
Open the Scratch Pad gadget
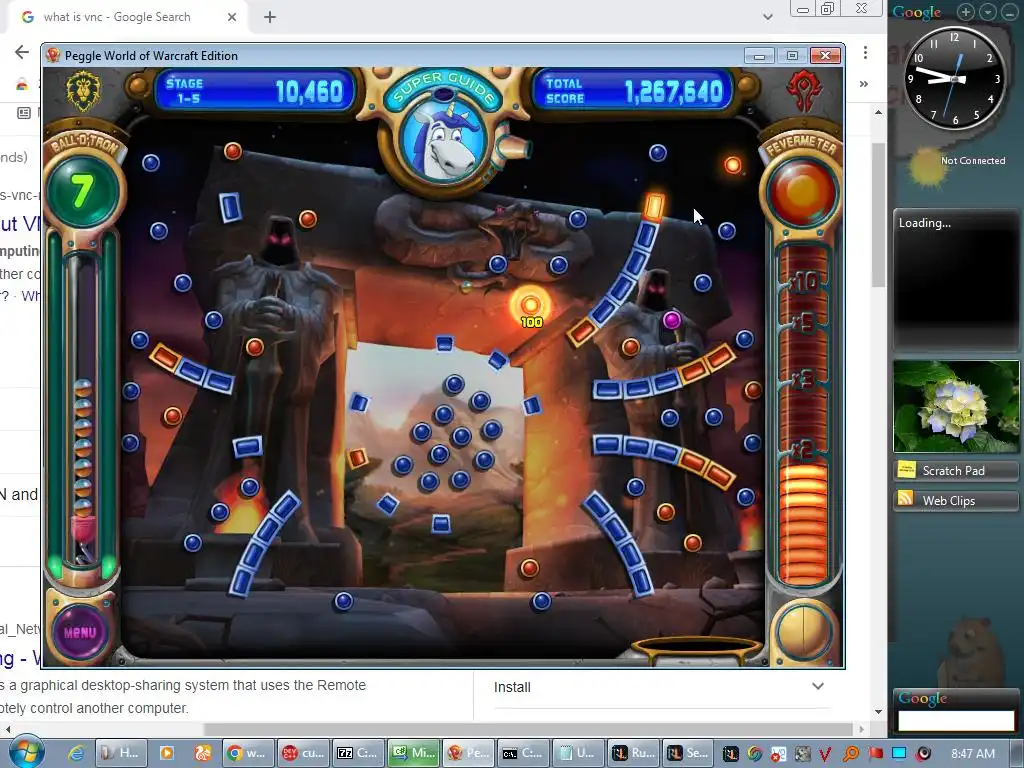956,470
